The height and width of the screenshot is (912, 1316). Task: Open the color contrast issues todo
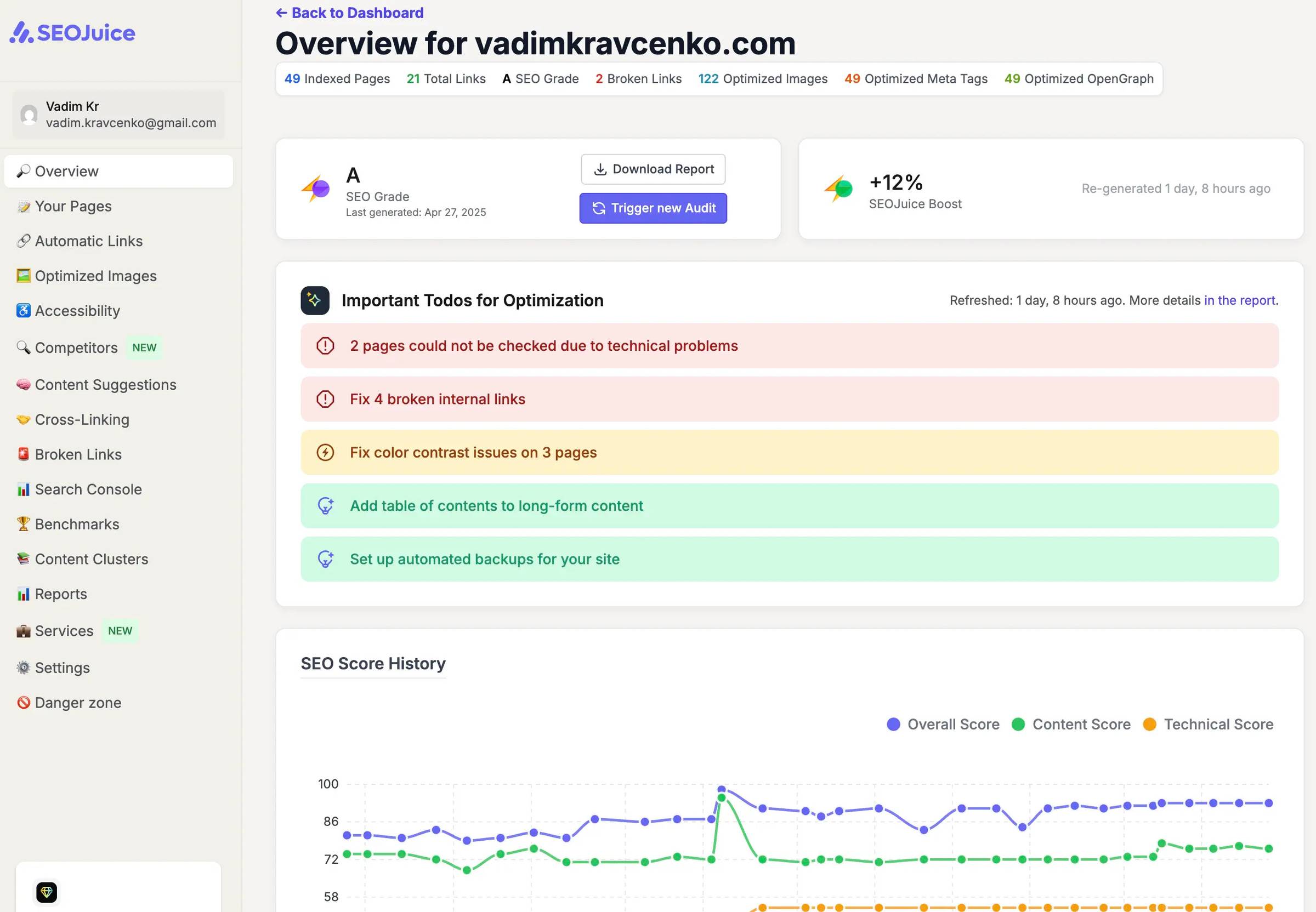(473, 453)
